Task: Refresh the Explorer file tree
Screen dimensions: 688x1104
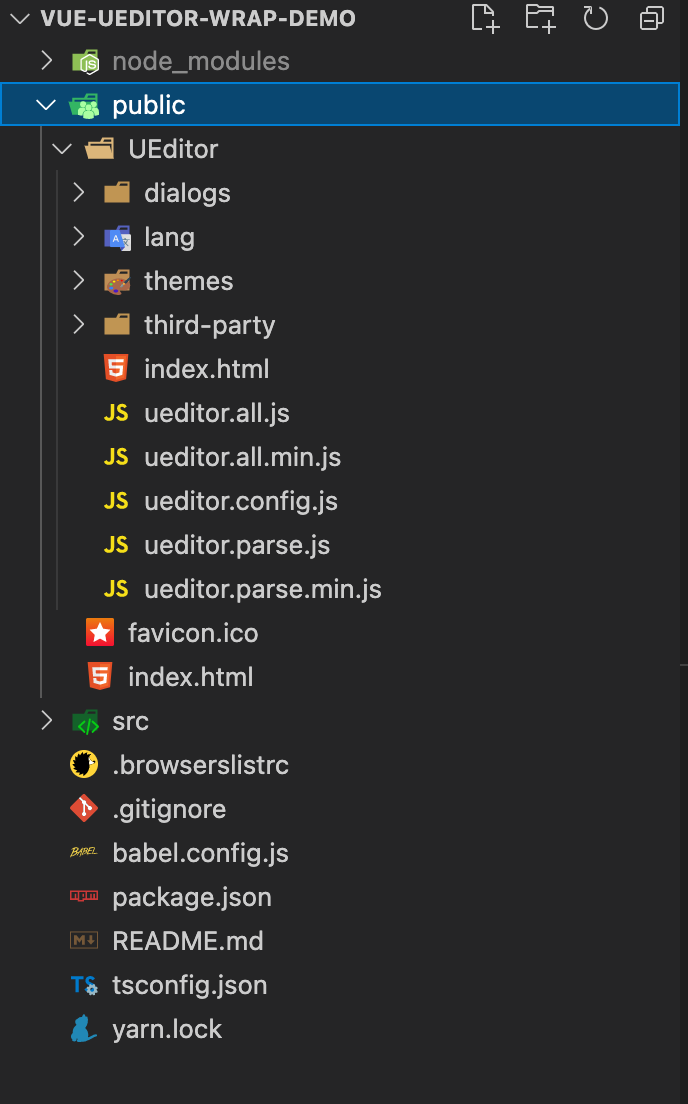Action: 596,18
